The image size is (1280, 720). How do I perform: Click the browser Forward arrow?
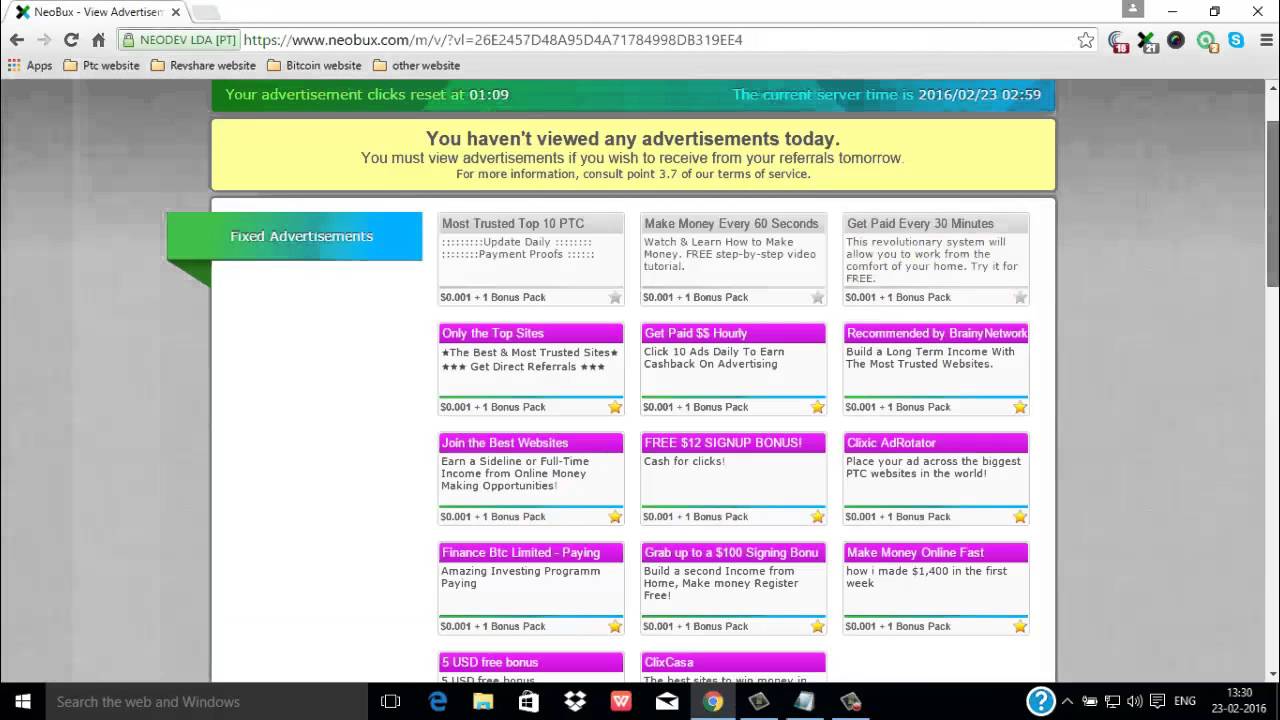(44, 40)
